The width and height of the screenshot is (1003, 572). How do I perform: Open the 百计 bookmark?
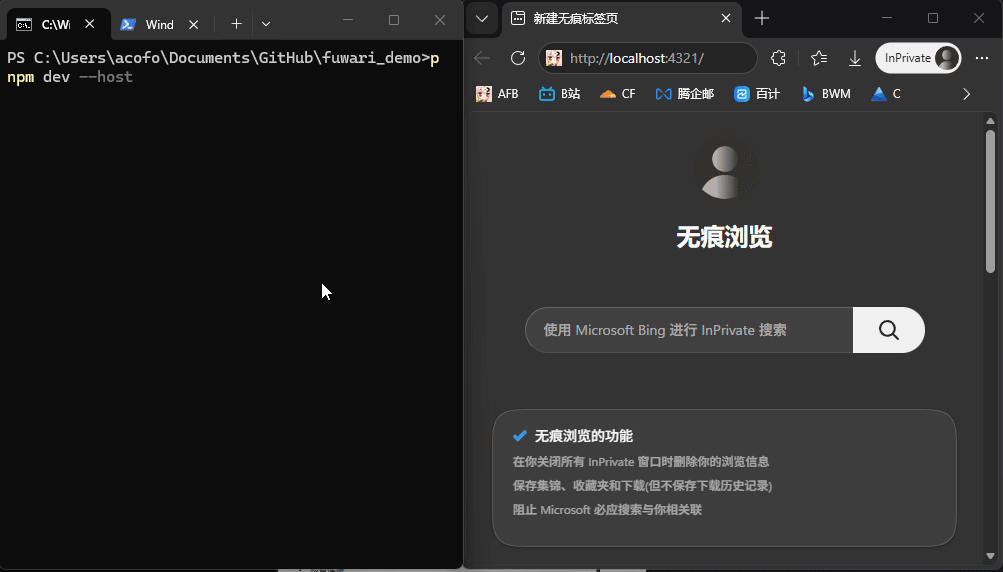pos(757,94)
